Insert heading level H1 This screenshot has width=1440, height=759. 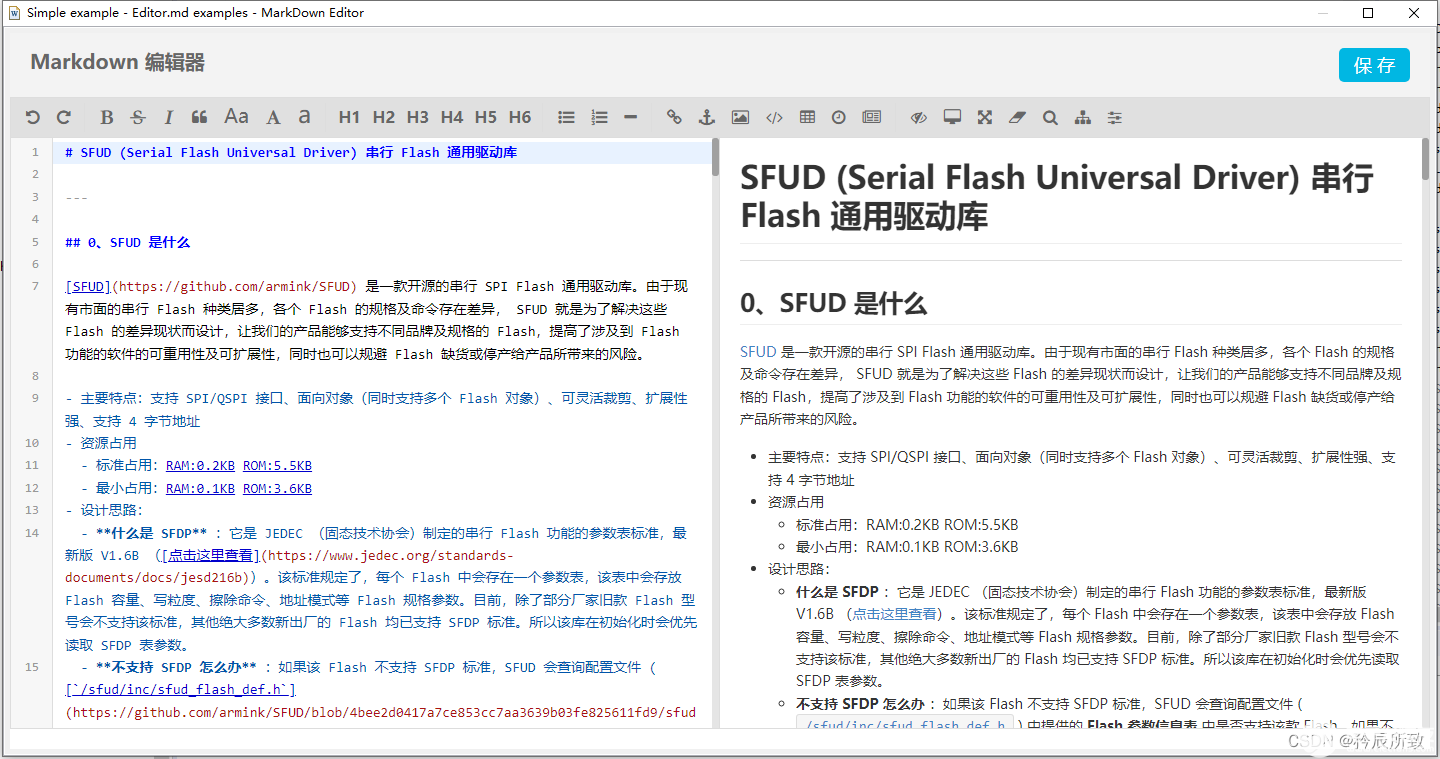click(x=349, y=117)
